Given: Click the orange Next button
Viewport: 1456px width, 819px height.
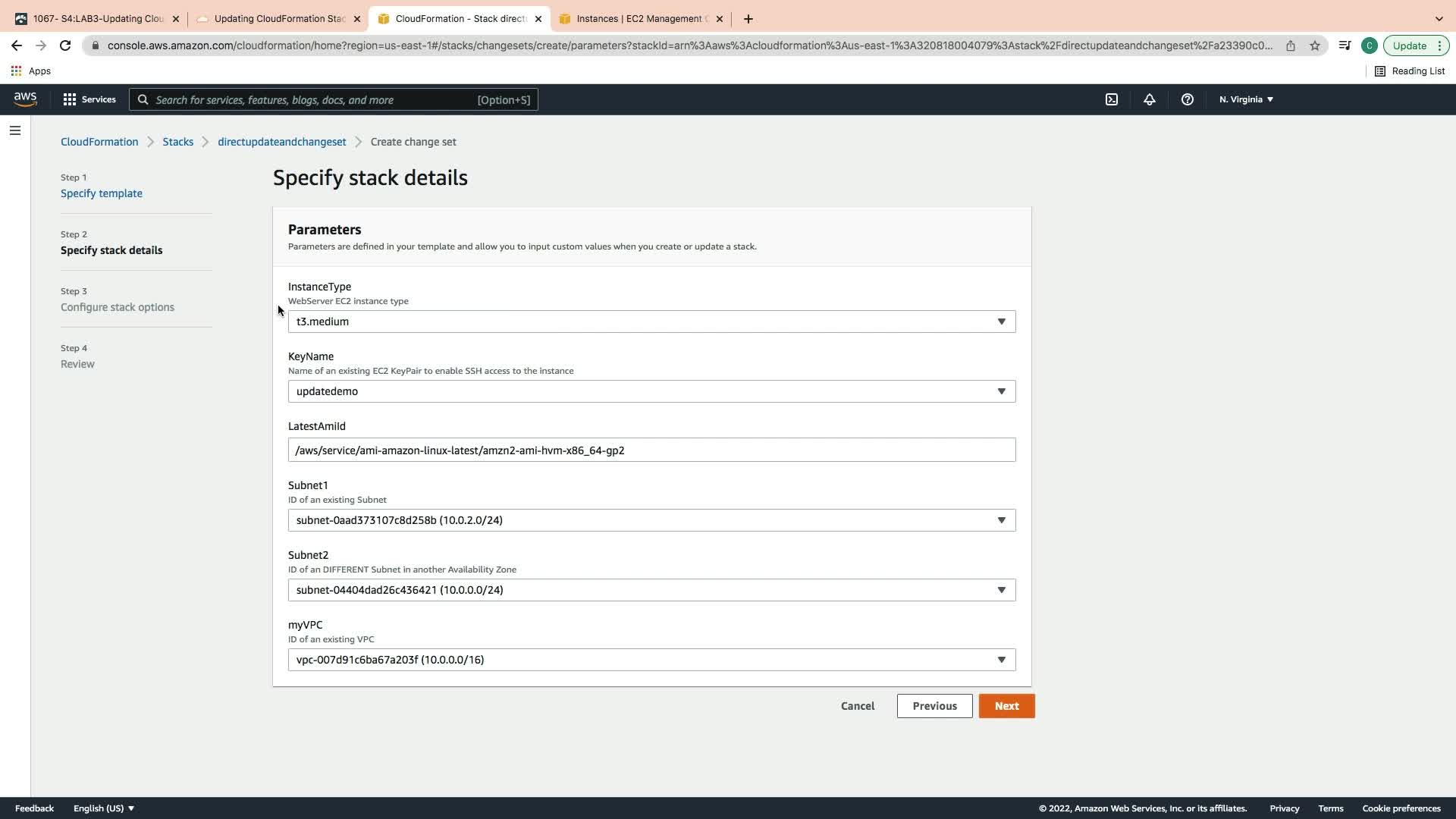Looking at the screenshot, I should coord(1006,706).
